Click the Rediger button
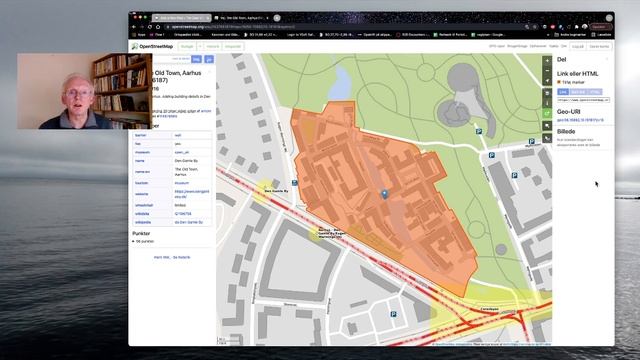 [187, 47]
